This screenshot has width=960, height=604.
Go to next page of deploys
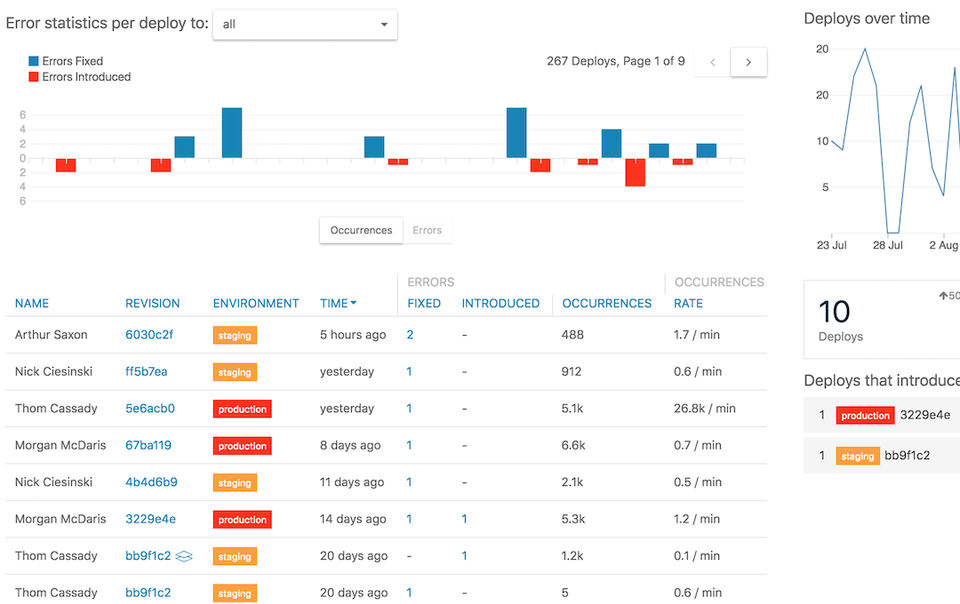click(x=748, y=62)
